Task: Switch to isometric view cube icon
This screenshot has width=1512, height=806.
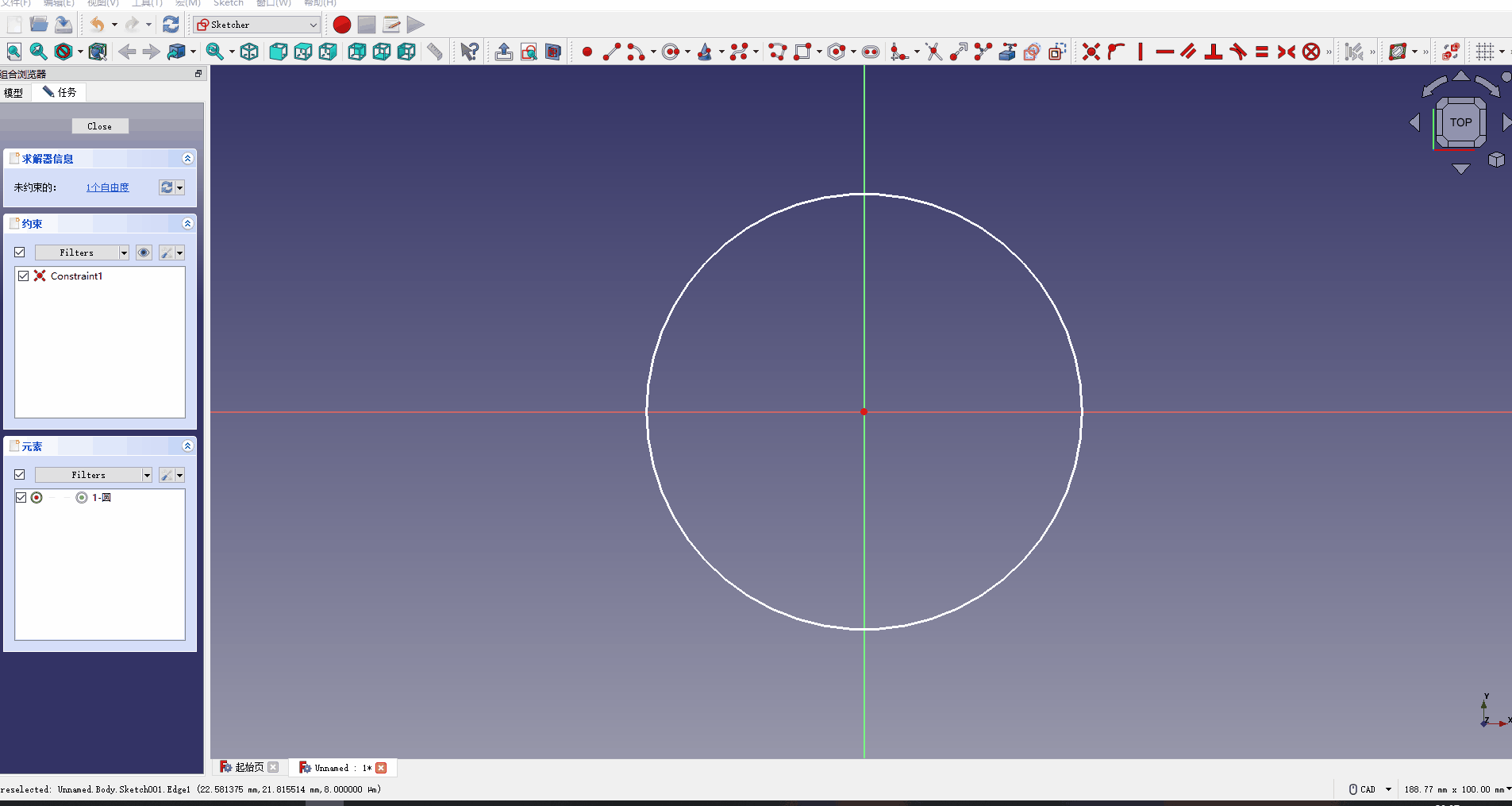Action: click(x=249, y=52)
